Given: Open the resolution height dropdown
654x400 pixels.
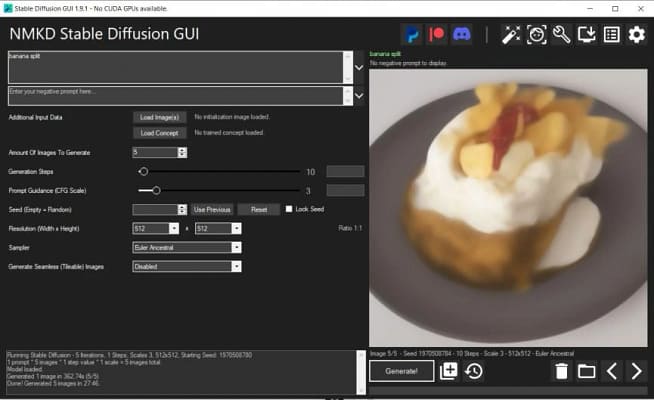Looking at the screenshot, I should point(236,229).
